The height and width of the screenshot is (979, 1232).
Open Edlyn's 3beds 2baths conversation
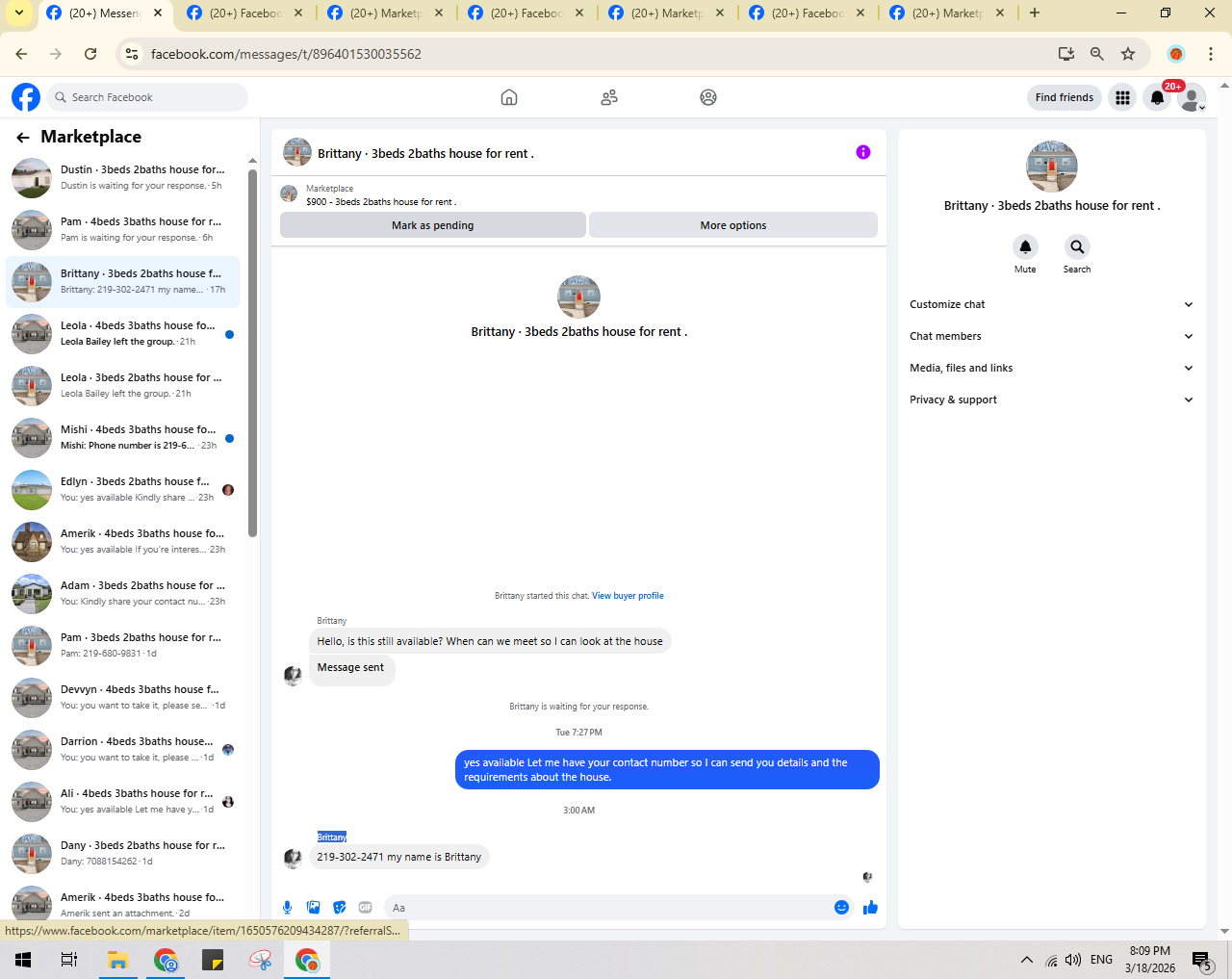pyautogui.click(x=122, y=490)
